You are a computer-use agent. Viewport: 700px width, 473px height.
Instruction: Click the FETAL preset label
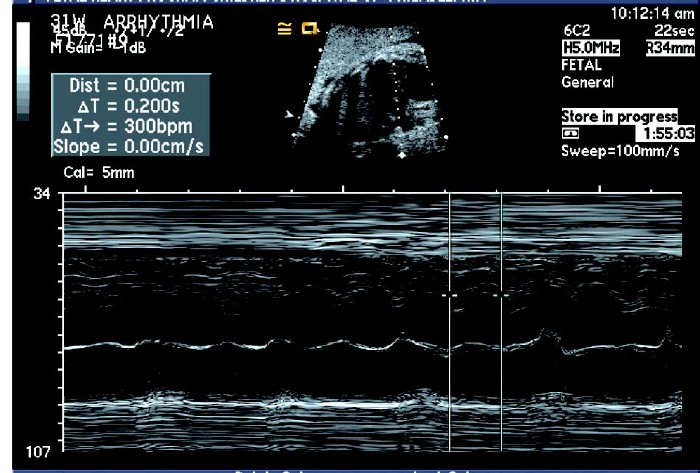582,65
